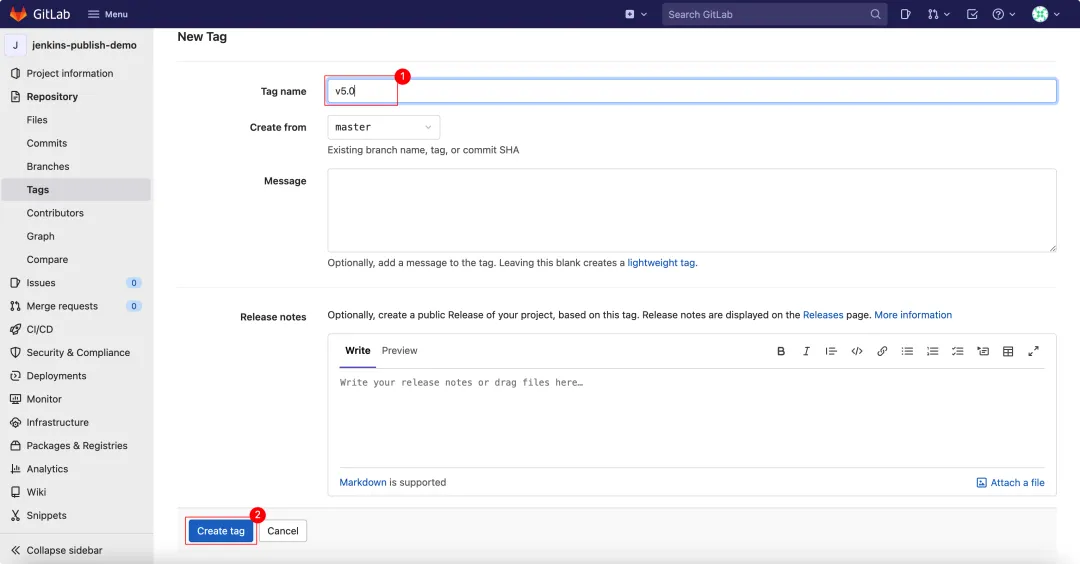Add a bullet list
The width and height of the screenshot is (1080, 564).
[x=907, y=351]
